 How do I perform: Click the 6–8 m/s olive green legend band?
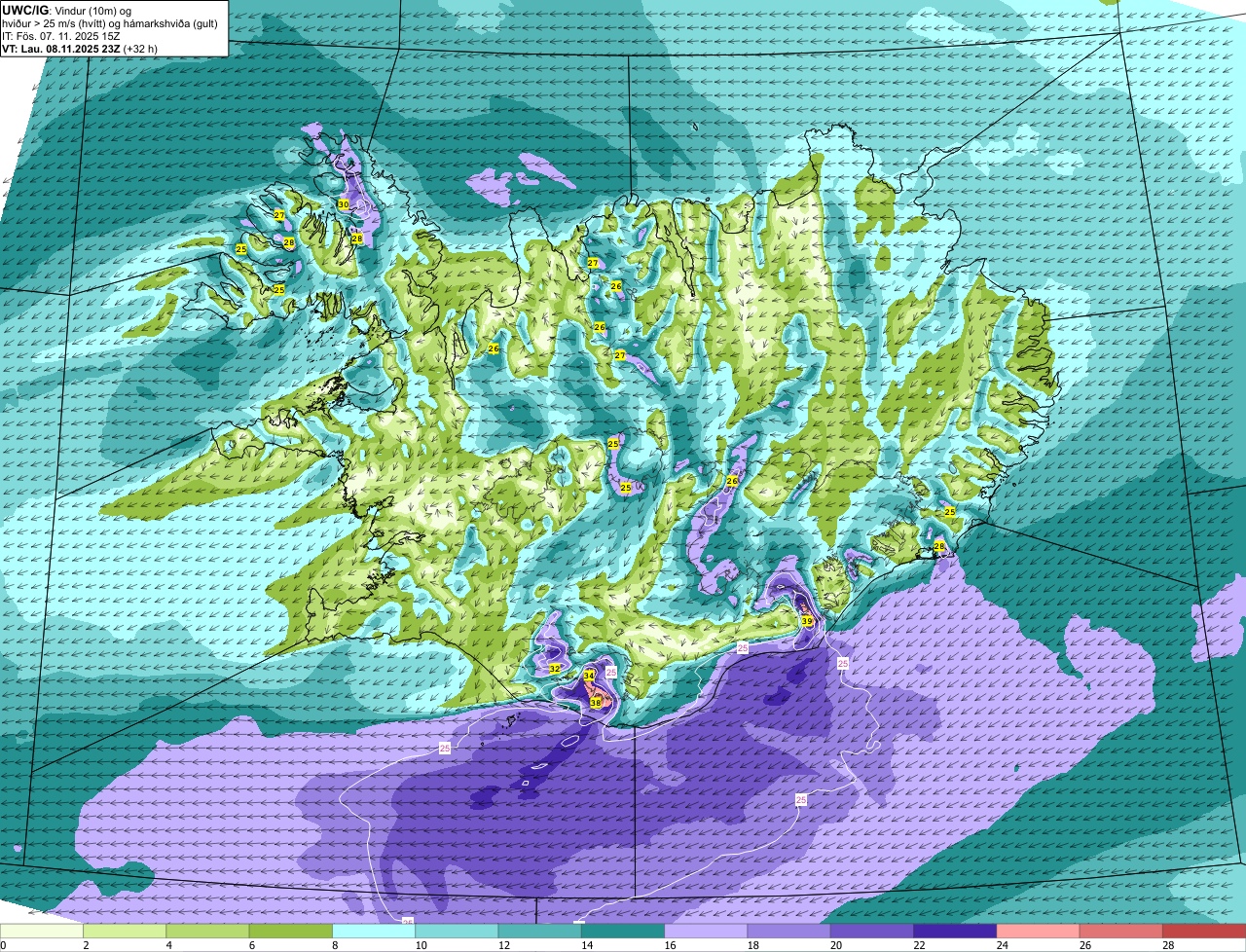[290, 931]
